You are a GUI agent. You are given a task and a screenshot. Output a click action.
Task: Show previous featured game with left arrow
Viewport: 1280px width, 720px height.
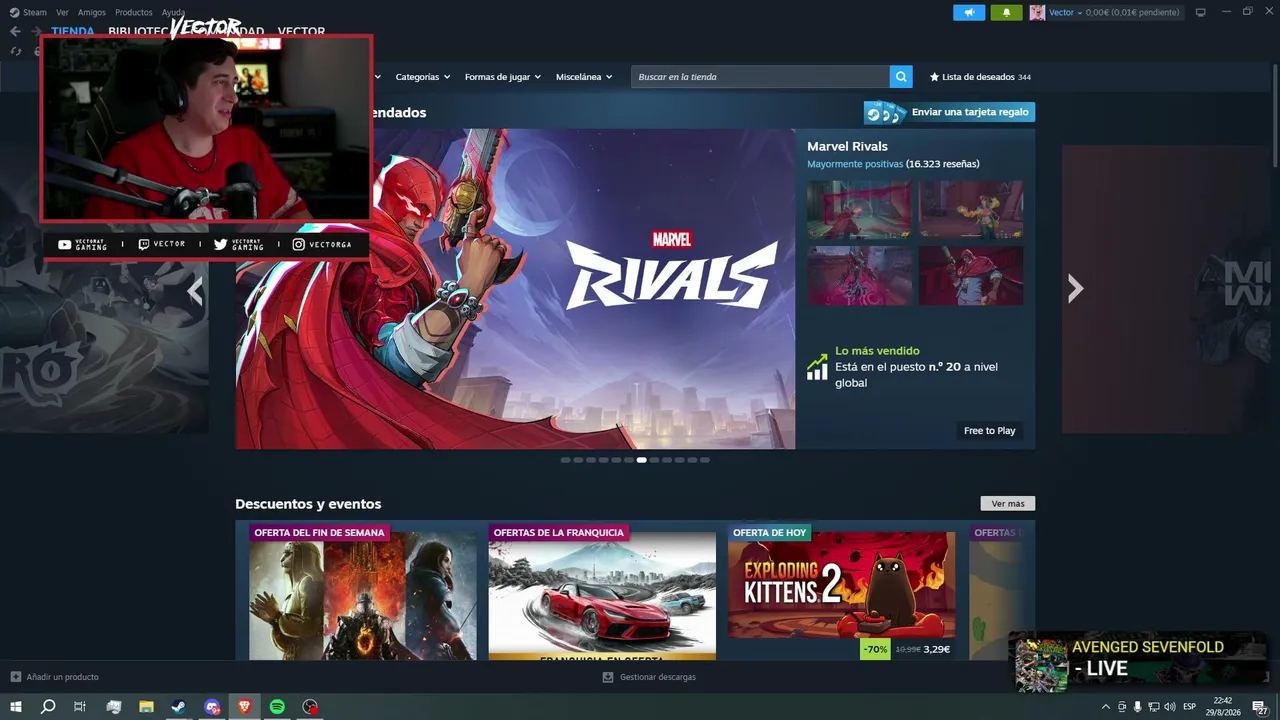coord(195,290)
